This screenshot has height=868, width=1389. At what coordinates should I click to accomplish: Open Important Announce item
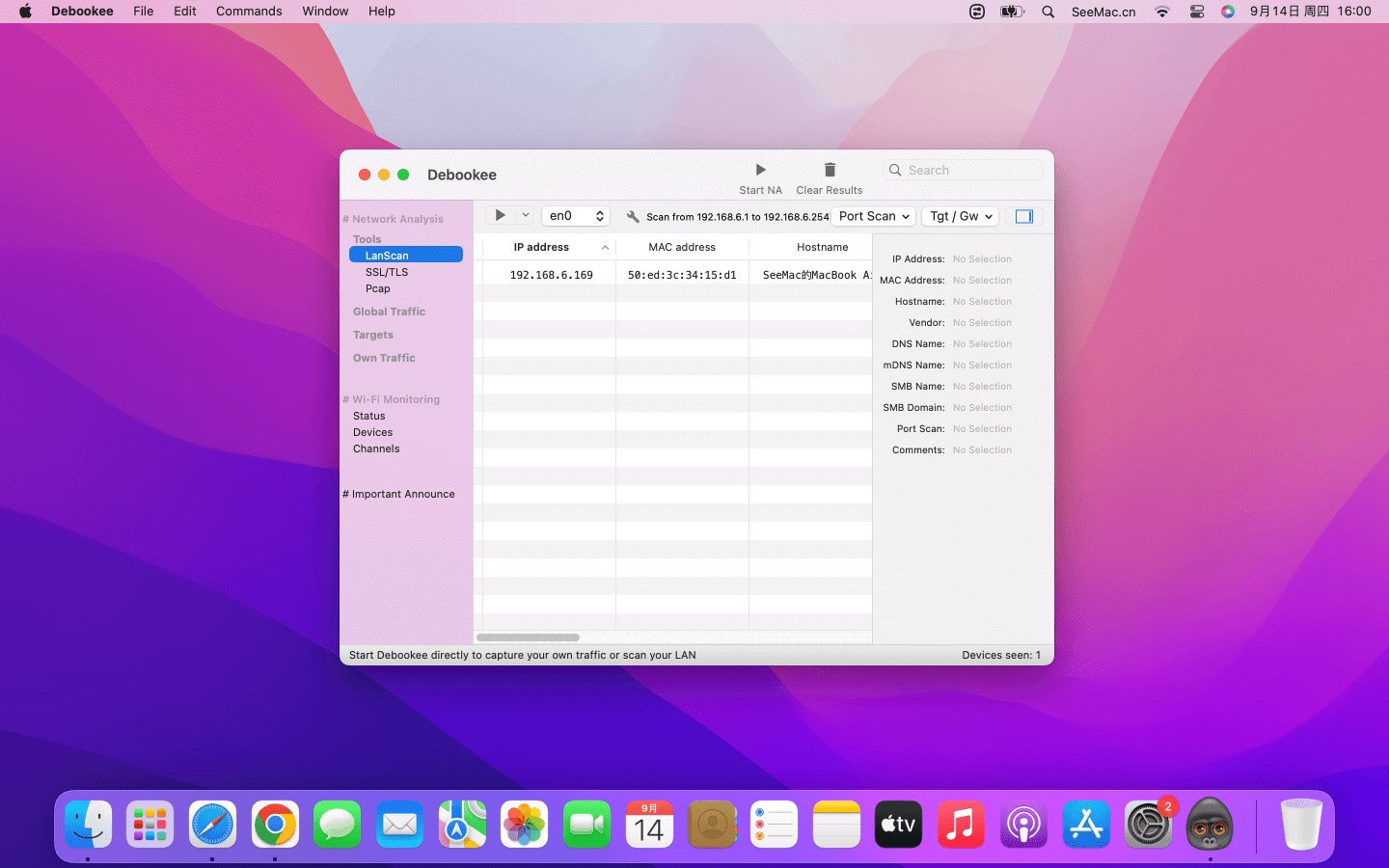tap(398, 494)
